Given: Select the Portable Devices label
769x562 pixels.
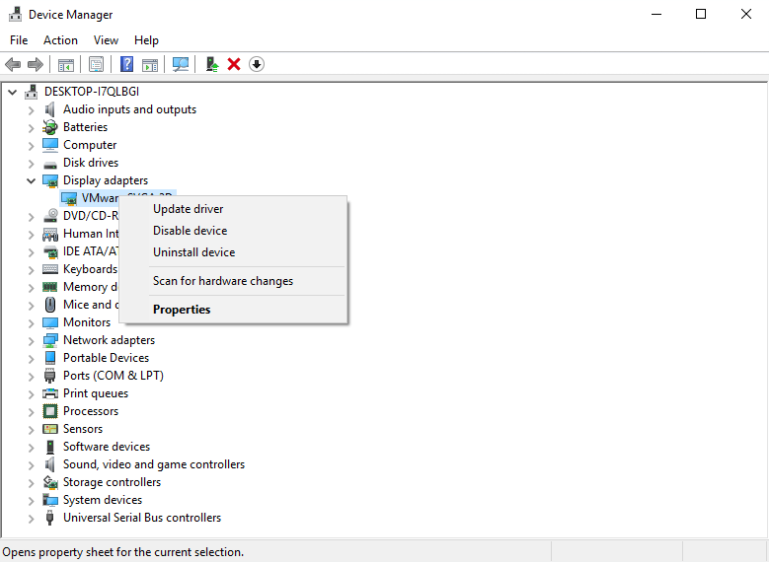Looking at the screenshot, I should (x=106, y=358).
